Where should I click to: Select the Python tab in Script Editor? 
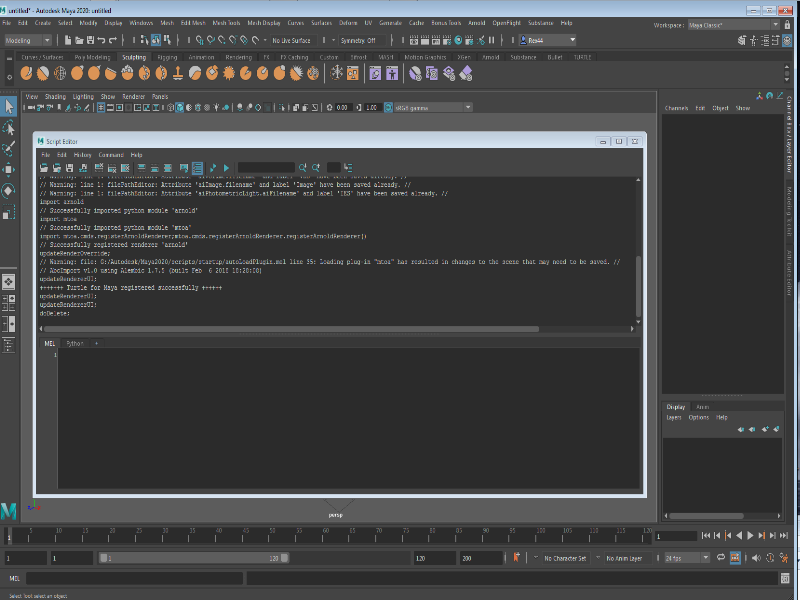point(75,343)
